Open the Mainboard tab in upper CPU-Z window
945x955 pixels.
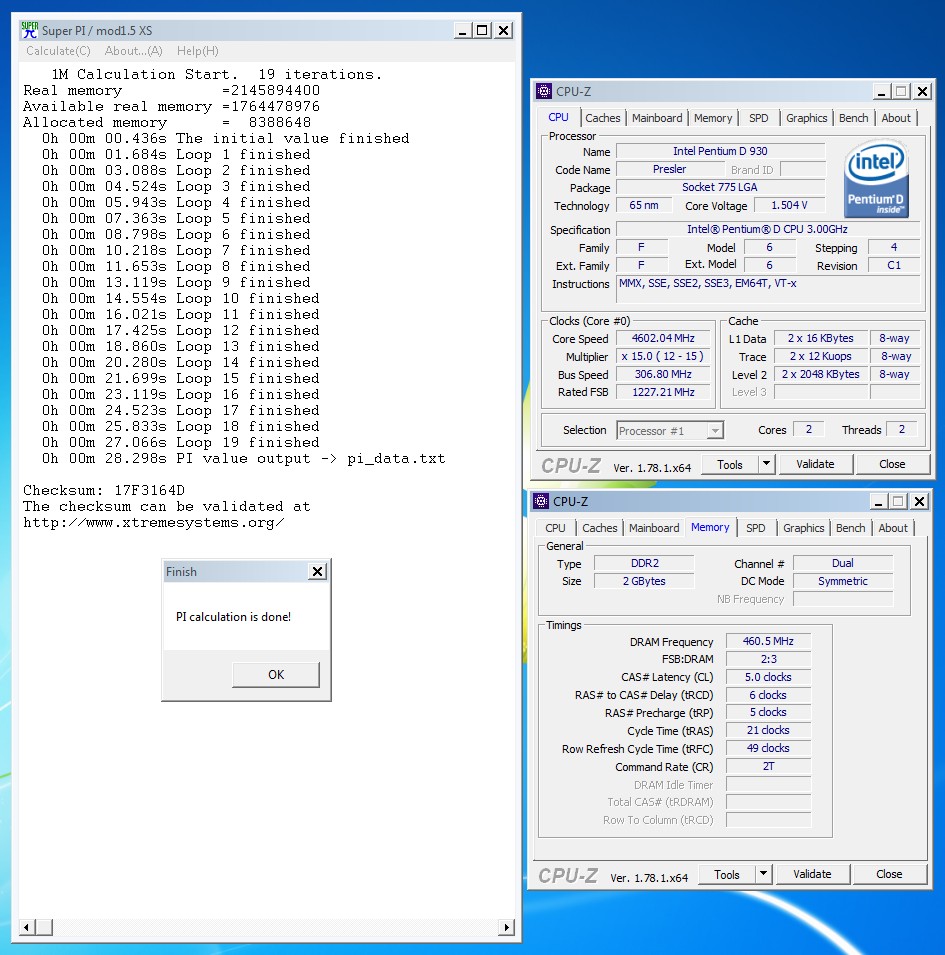657,118
